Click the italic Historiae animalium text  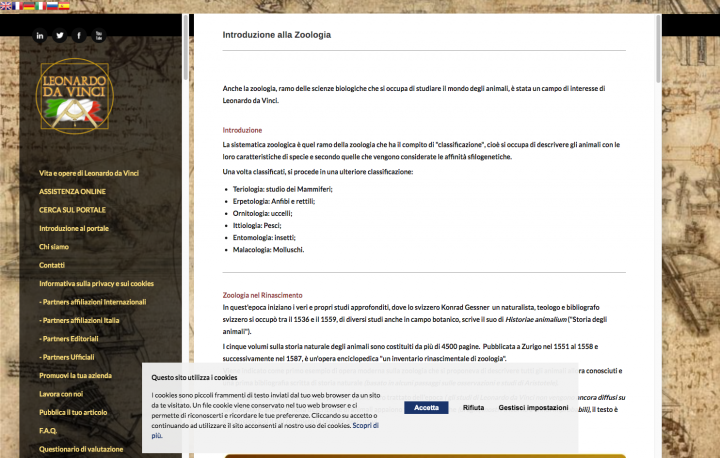(x=536, y=319)
